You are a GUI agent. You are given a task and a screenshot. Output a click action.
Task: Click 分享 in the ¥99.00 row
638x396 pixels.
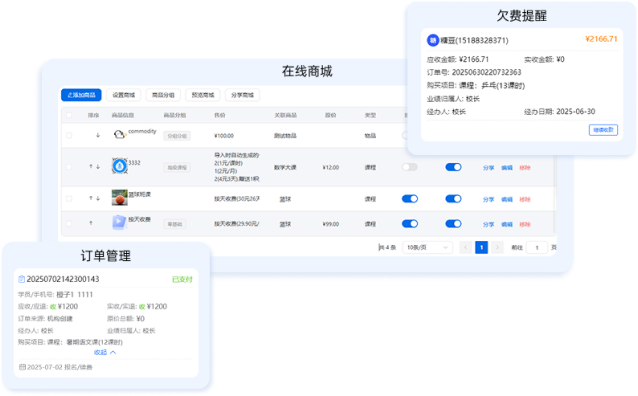[x=488, y=224]
